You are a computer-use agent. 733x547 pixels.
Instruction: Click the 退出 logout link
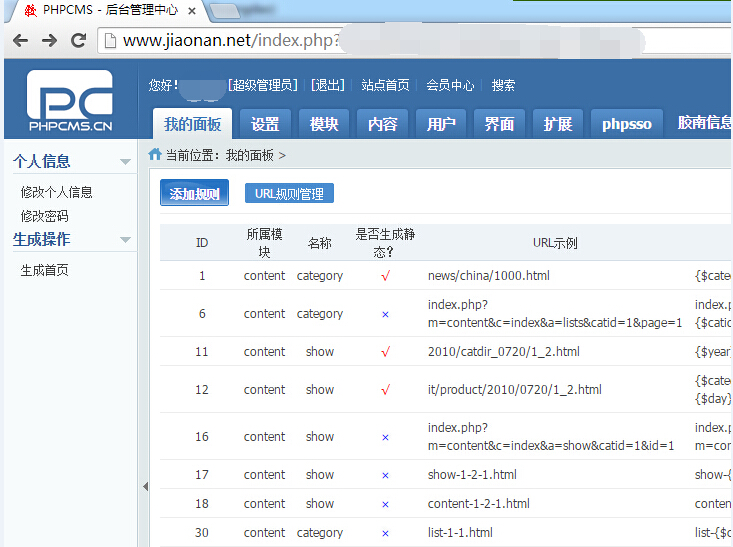point(328,85)
